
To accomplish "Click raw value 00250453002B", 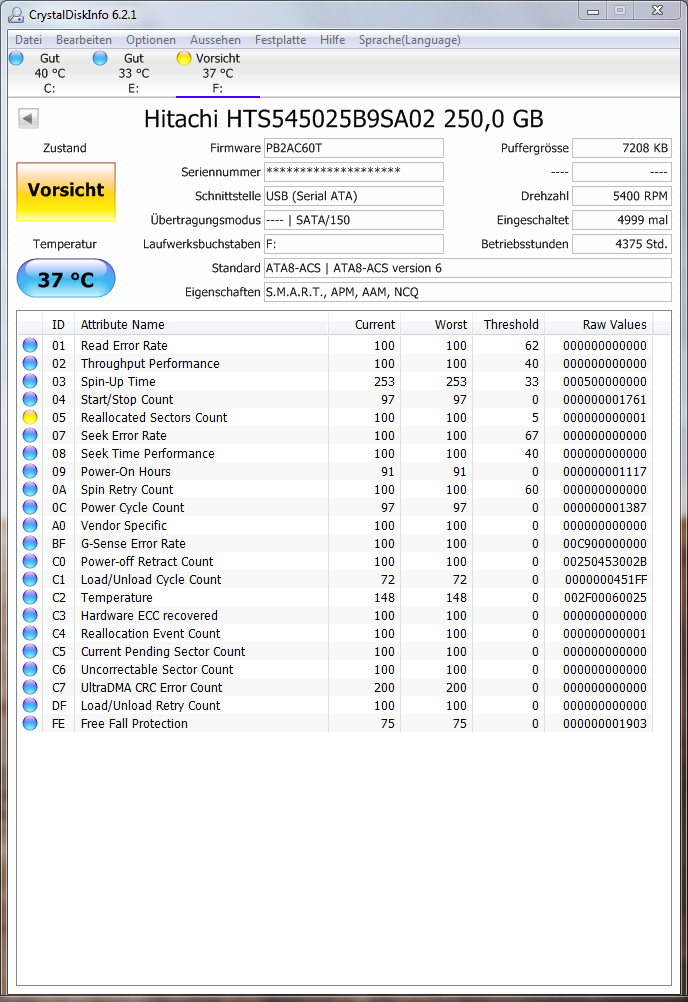I will pos(605,562).
